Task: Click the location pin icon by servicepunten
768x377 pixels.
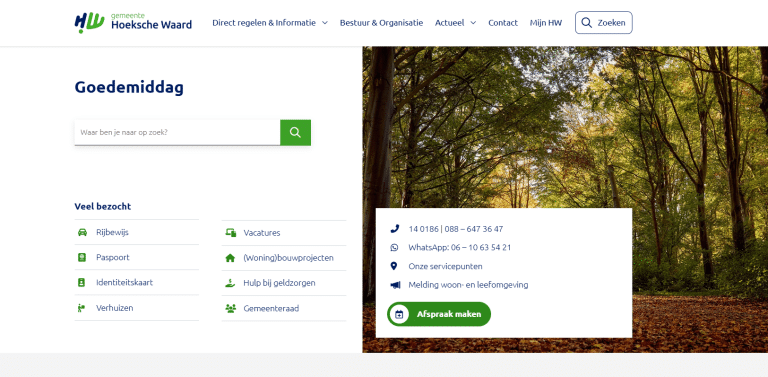Action: tap(393, 266)
